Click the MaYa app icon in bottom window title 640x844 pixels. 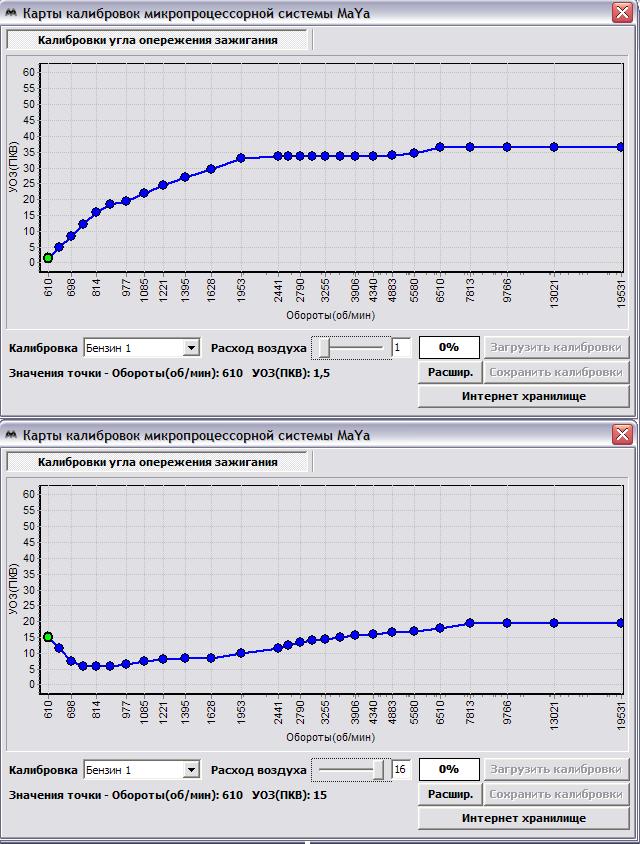click(x=11, y=436)
